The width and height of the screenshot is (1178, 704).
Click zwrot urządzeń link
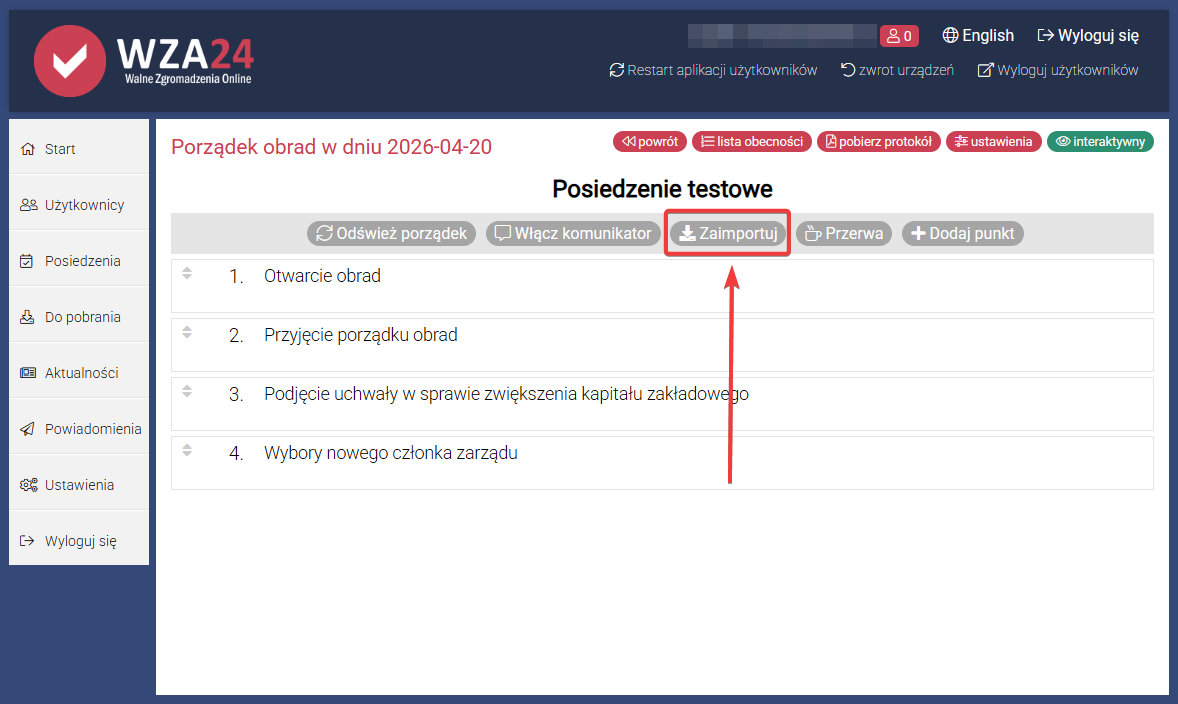pos(897,70)
